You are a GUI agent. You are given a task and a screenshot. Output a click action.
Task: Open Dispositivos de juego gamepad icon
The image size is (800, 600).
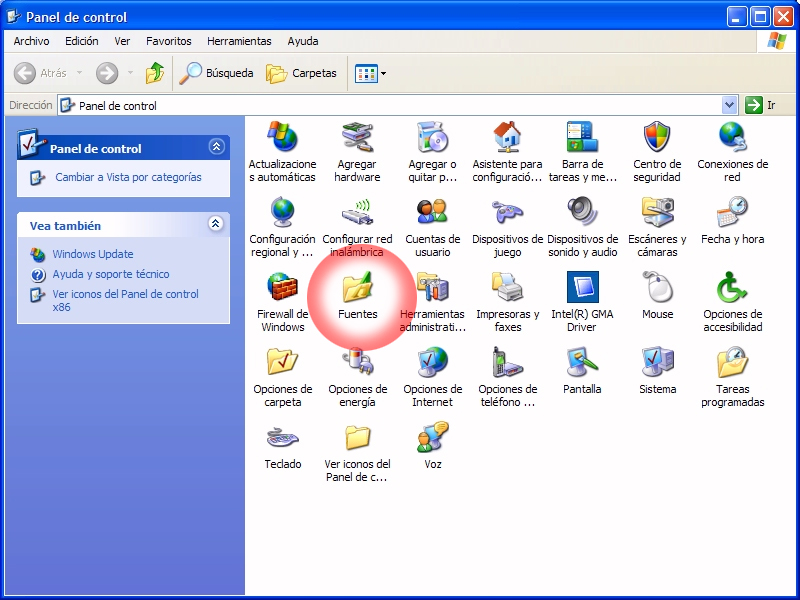click(x=507, y=212)
